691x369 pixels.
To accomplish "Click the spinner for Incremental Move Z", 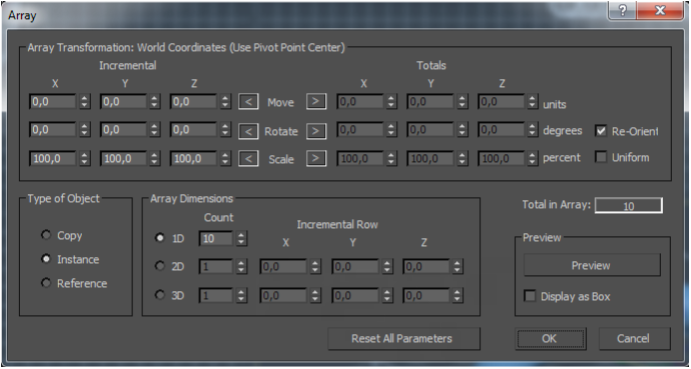I will (x=225, y=102).
